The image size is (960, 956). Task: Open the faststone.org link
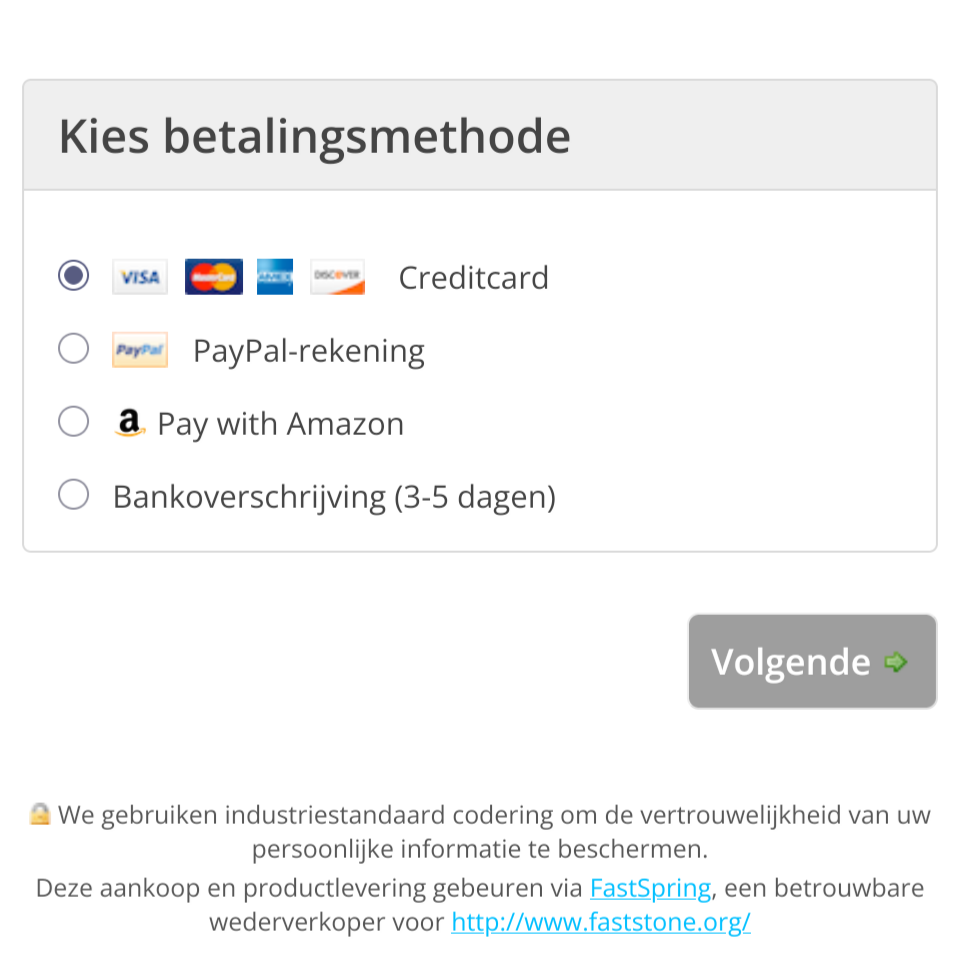pyautogui.click(x=600, y=921)
